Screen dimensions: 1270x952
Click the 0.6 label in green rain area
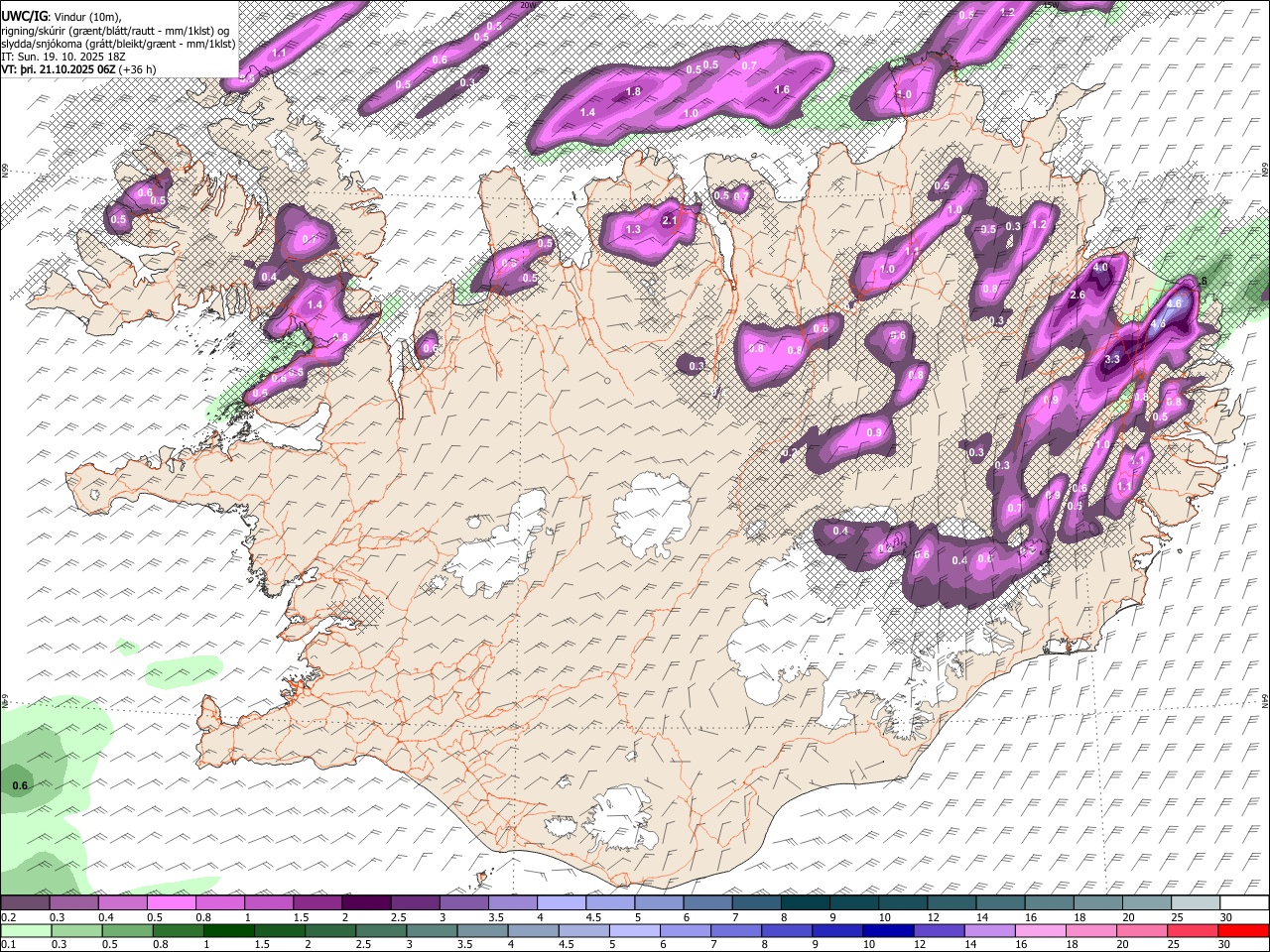[x=20, y=786]
